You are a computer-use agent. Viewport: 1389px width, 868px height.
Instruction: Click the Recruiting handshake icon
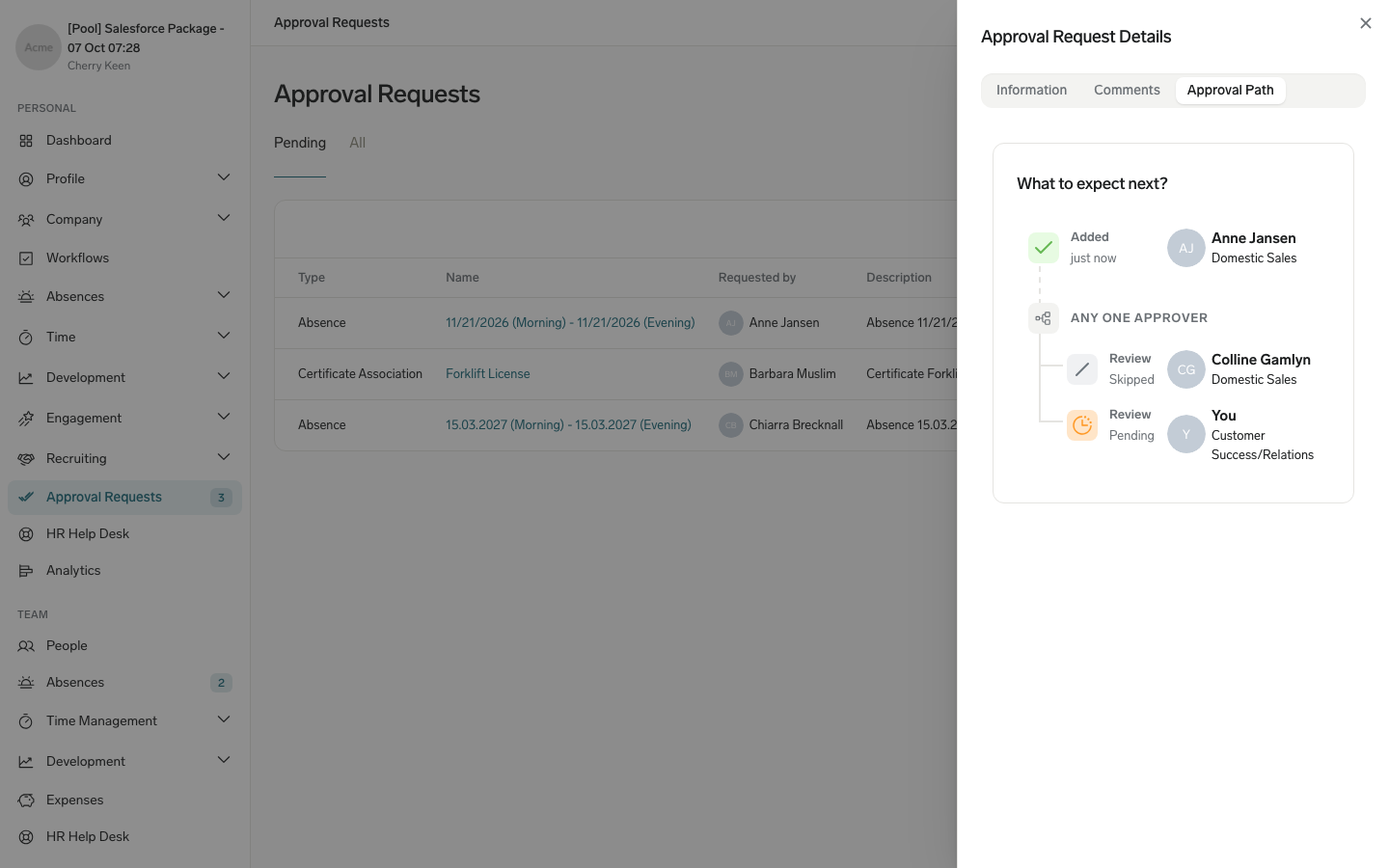pos(26,459)
